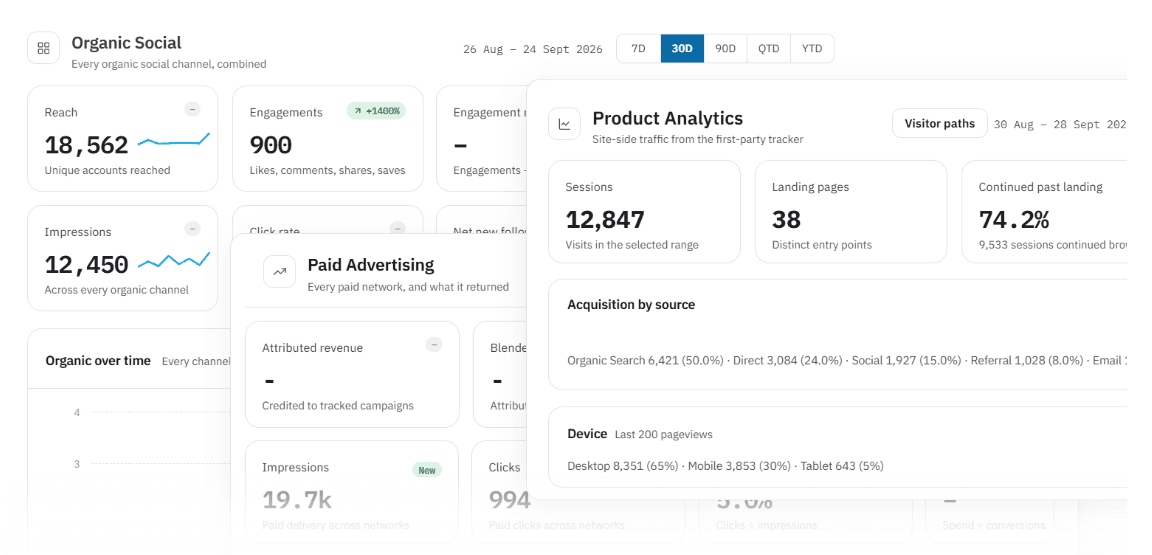Switch to the QTD range
Screen dimensions: 1152x555
click(768, 49)
